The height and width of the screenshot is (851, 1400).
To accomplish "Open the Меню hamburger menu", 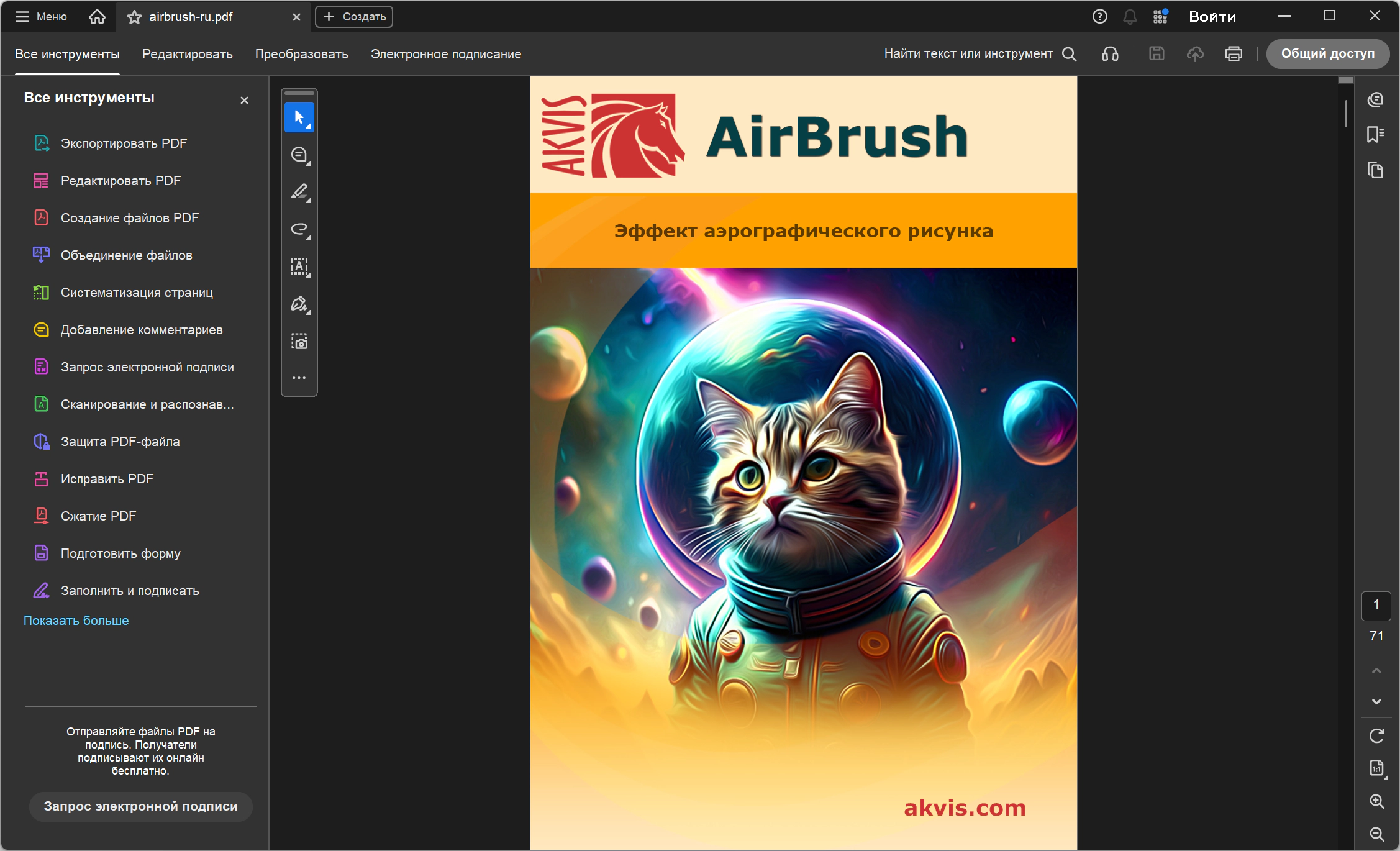I will tap(41, 17).
